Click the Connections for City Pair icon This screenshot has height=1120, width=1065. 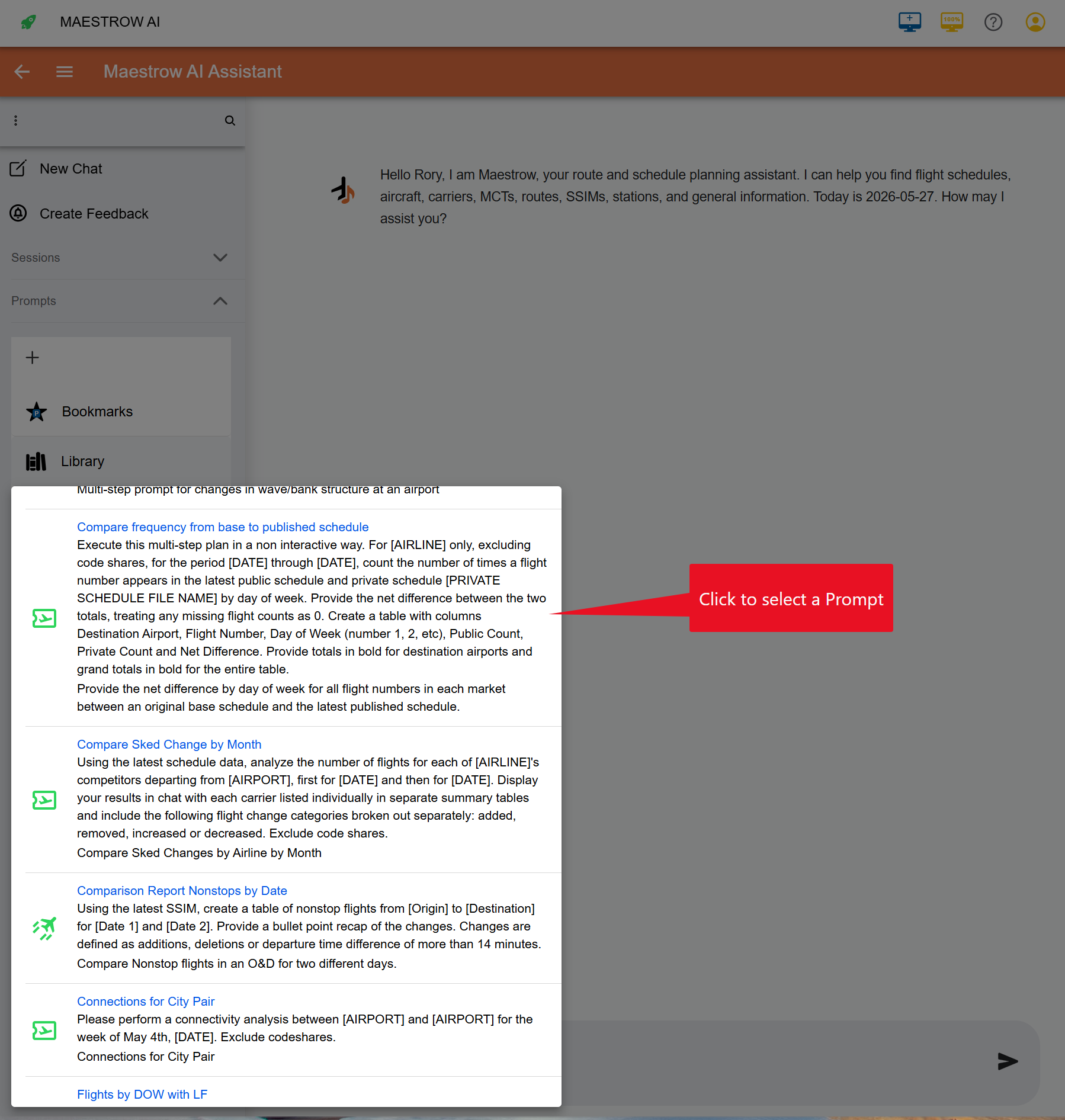[44, 1030]
